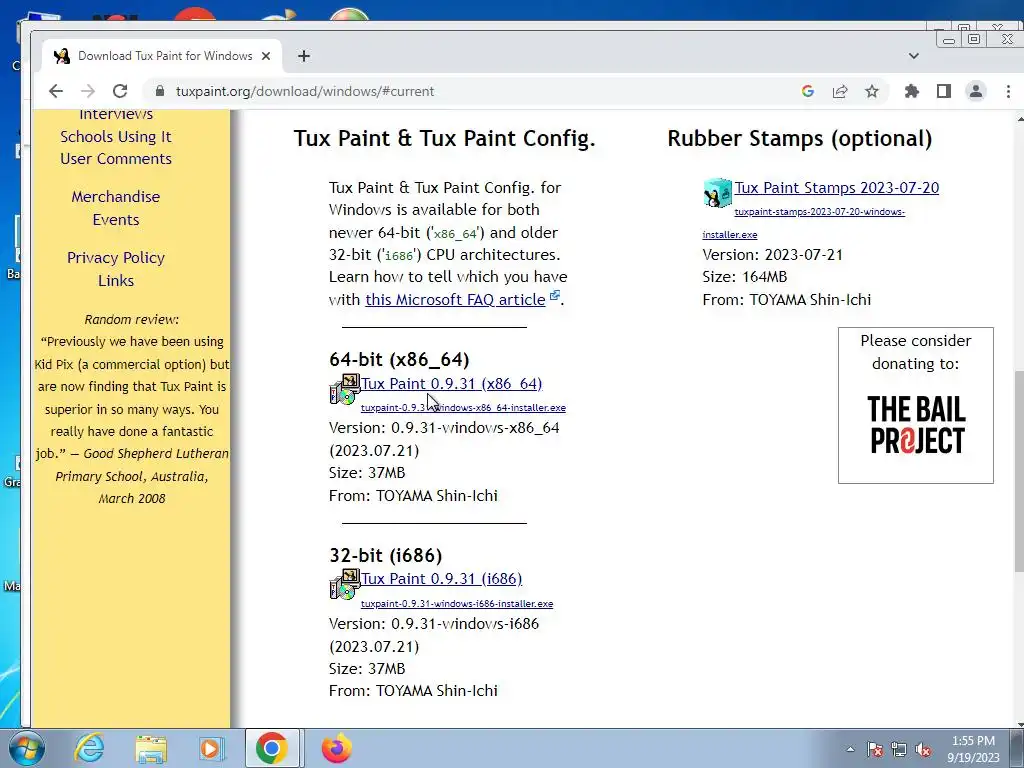Click the network tray icon
The width and height of the screenshot is (1024, 768).
point(899,749)
